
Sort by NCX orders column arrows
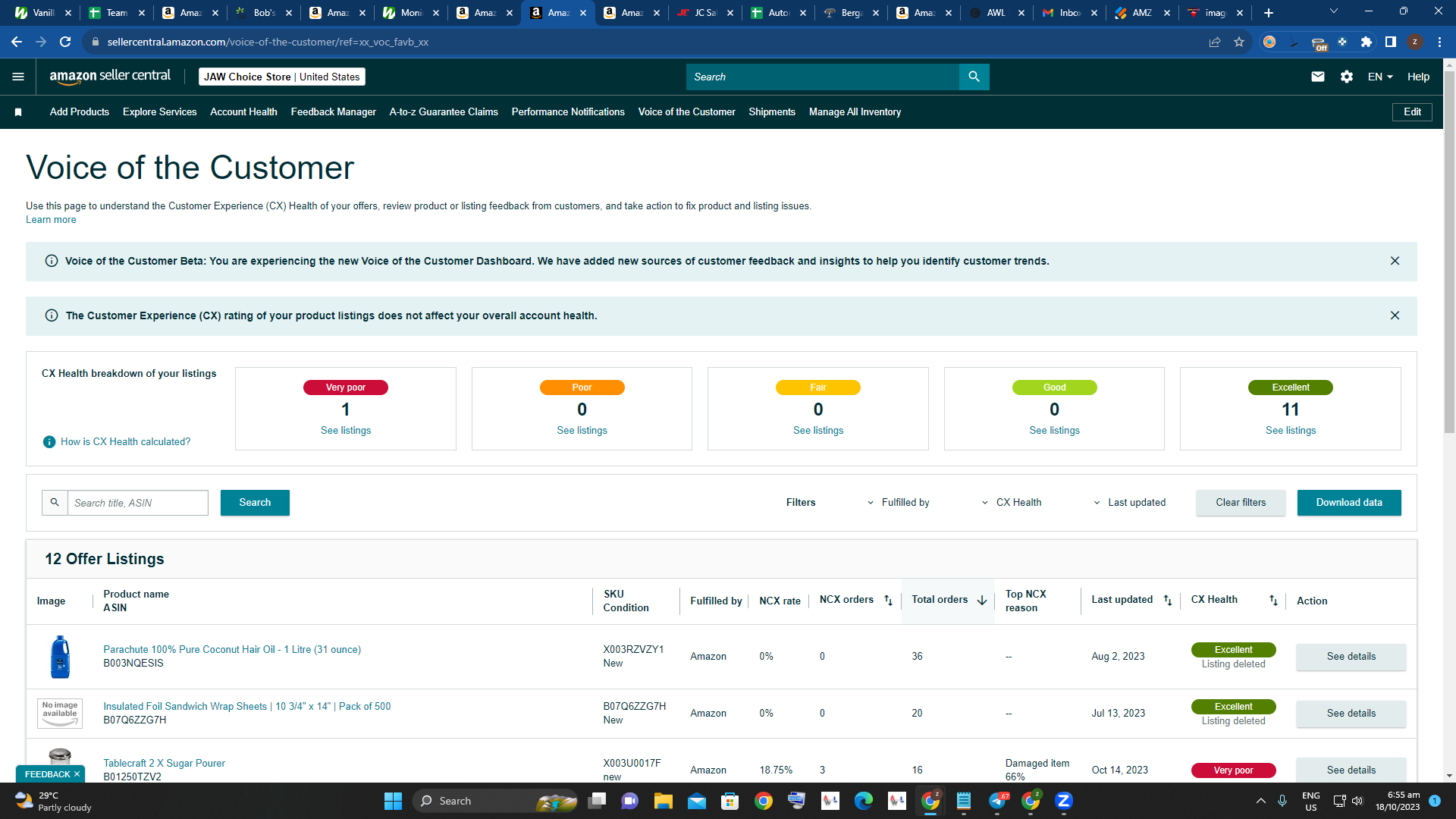(888, 601)
